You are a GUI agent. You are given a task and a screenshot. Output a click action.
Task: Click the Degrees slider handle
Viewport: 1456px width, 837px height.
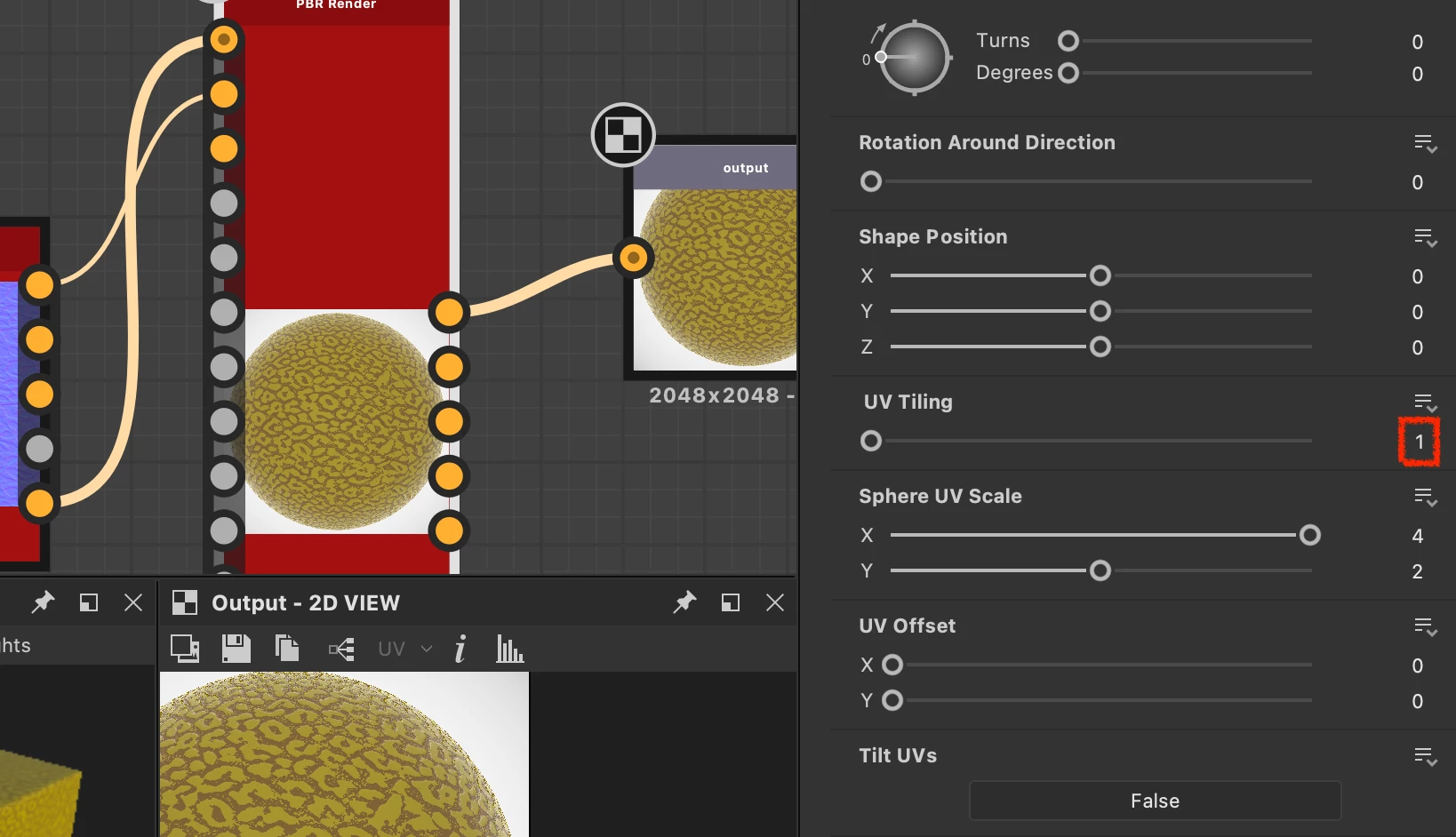point(1068,73)
